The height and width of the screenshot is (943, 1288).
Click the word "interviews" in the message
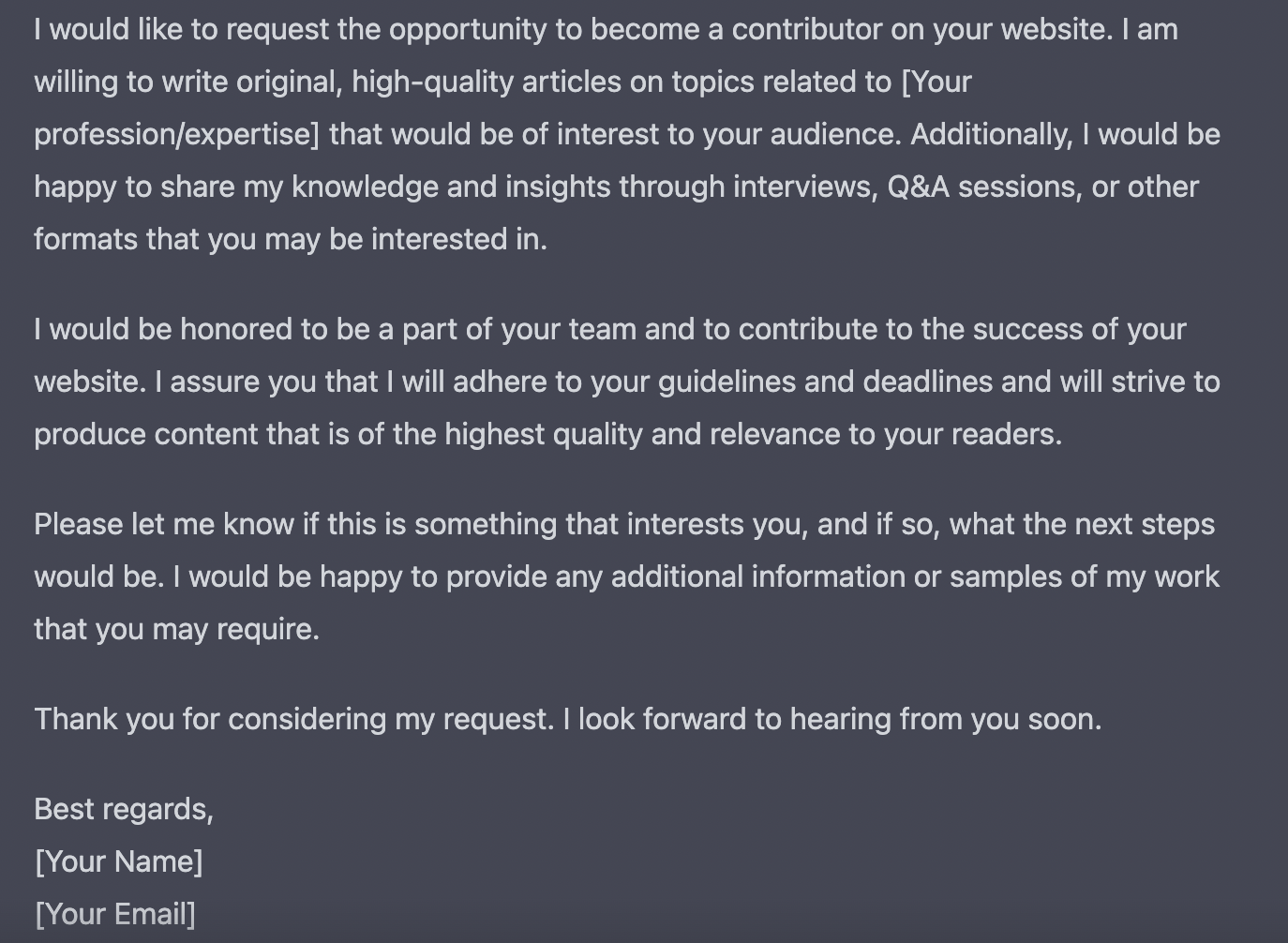(x=804, y=187)
